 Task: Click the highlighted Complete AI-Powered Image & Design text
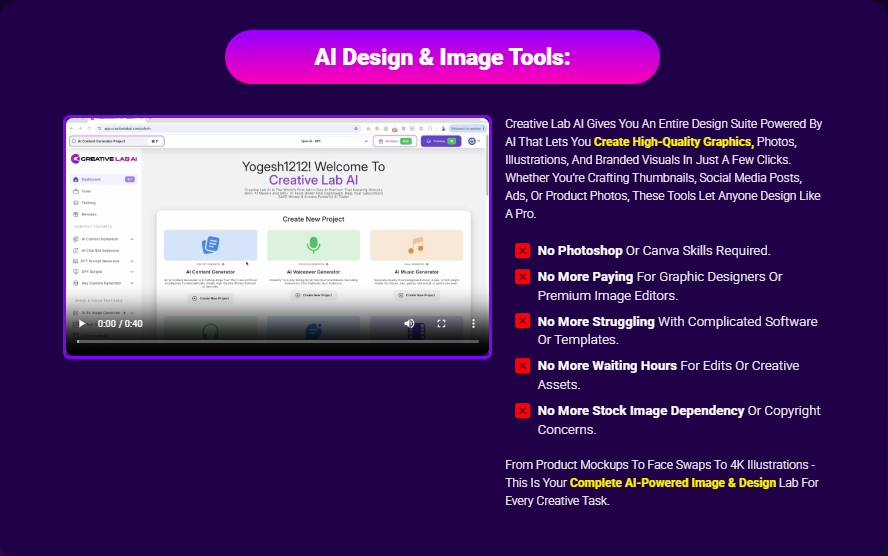coord(673,483)
